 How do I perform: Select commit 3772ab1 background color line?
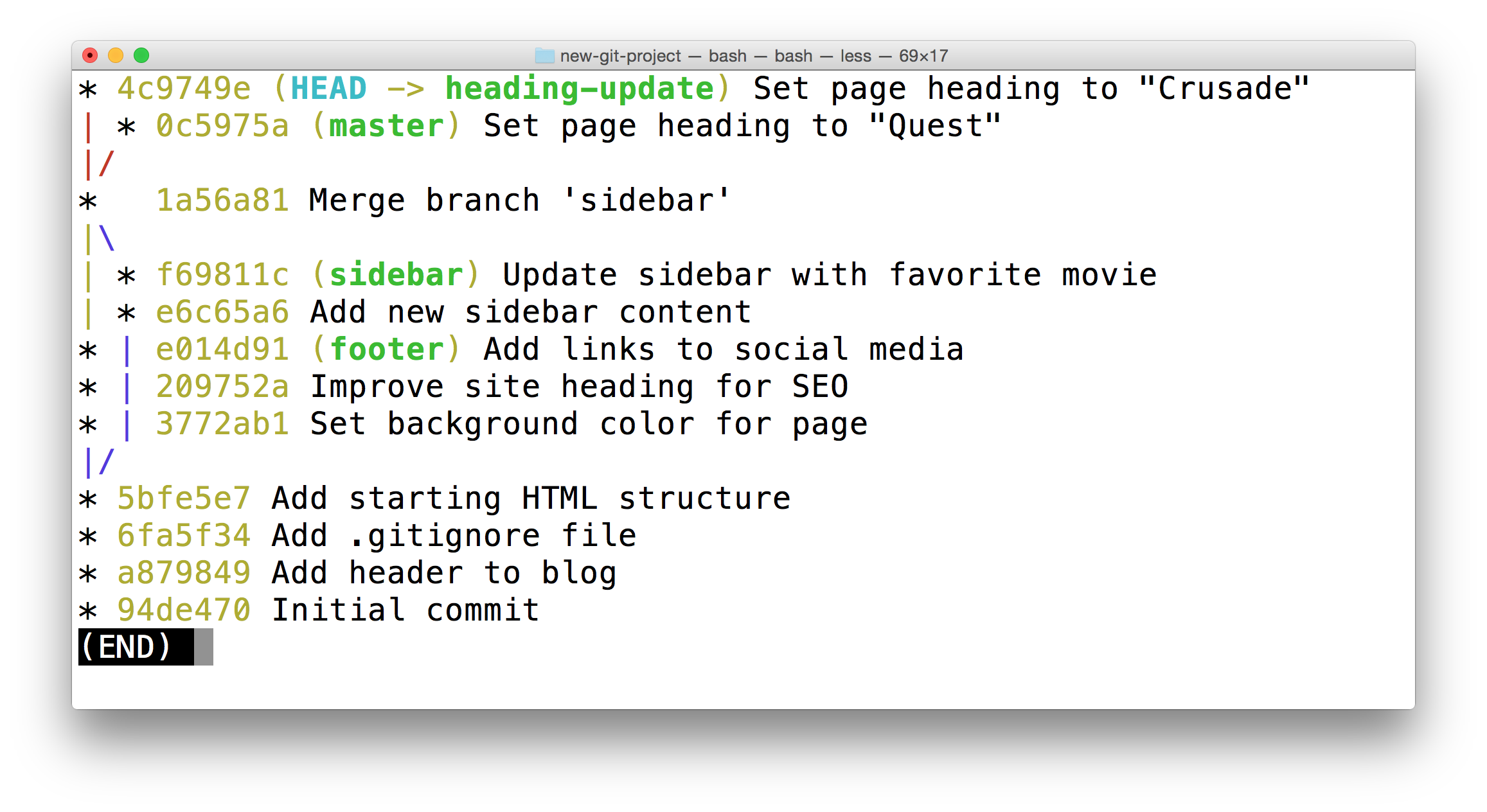[223, 423]
